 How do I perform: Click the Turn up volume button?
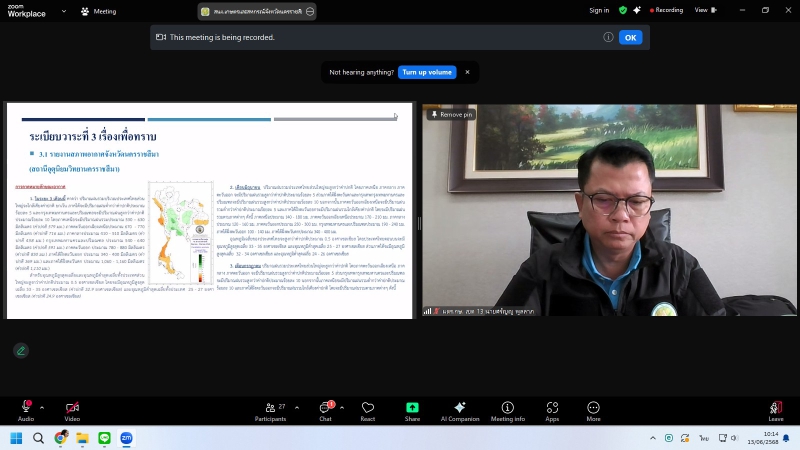pos(427,72)
